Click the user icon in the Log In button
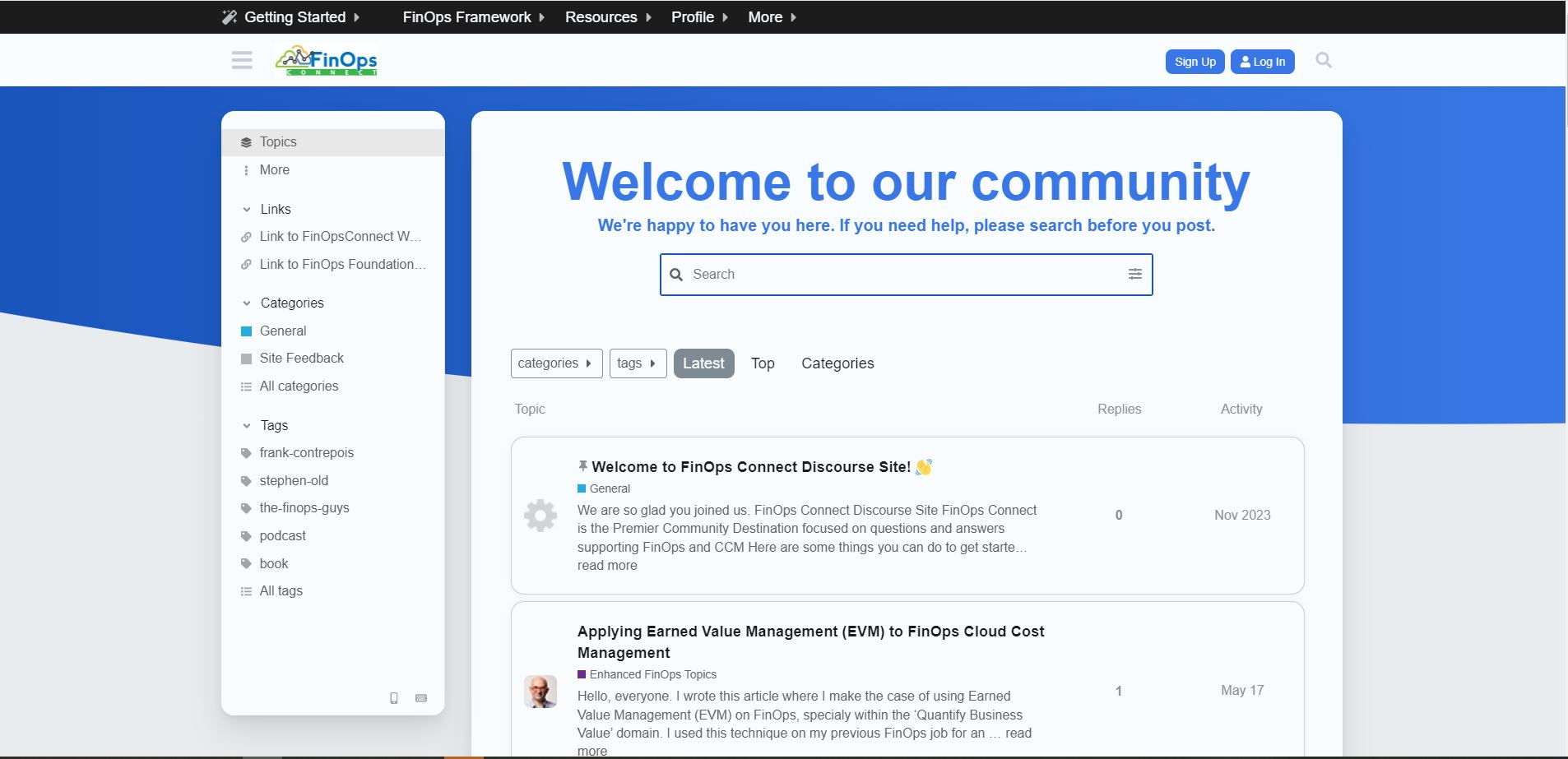The height and width of the screenshot is (759, 1568). coord(1246,62)
